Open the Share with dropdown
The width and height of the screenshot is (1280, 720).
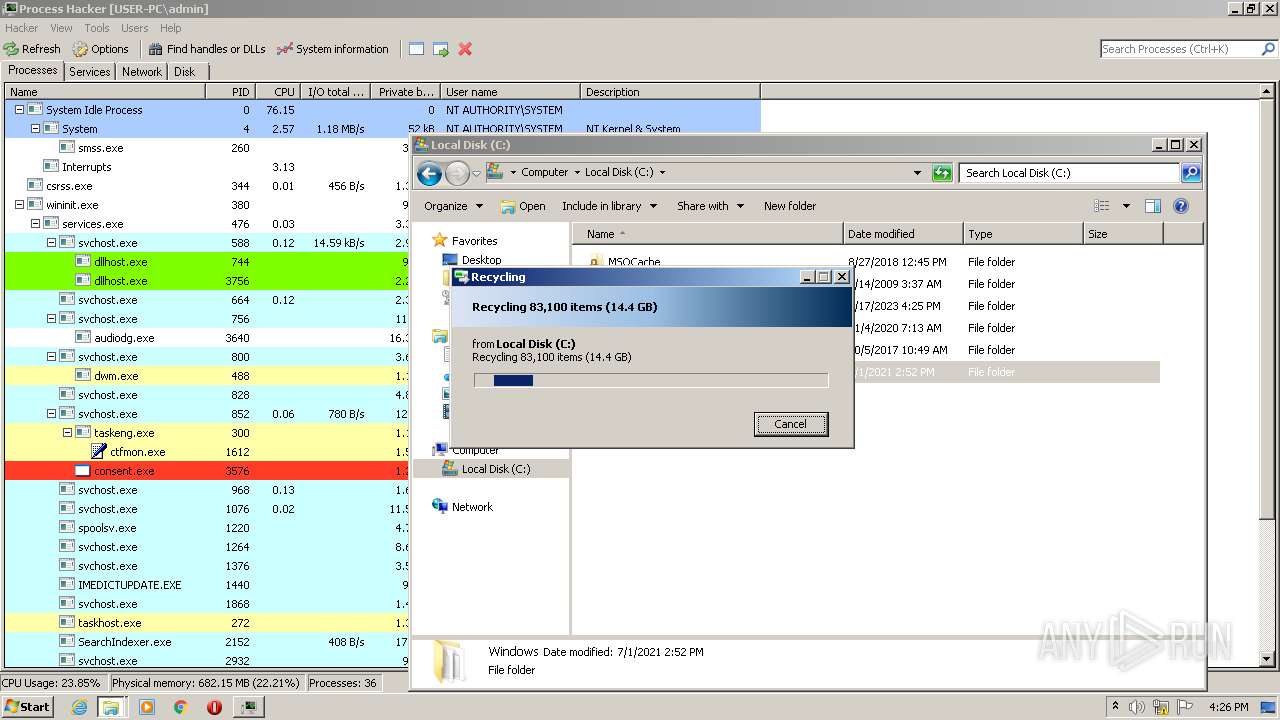[710, 206]
